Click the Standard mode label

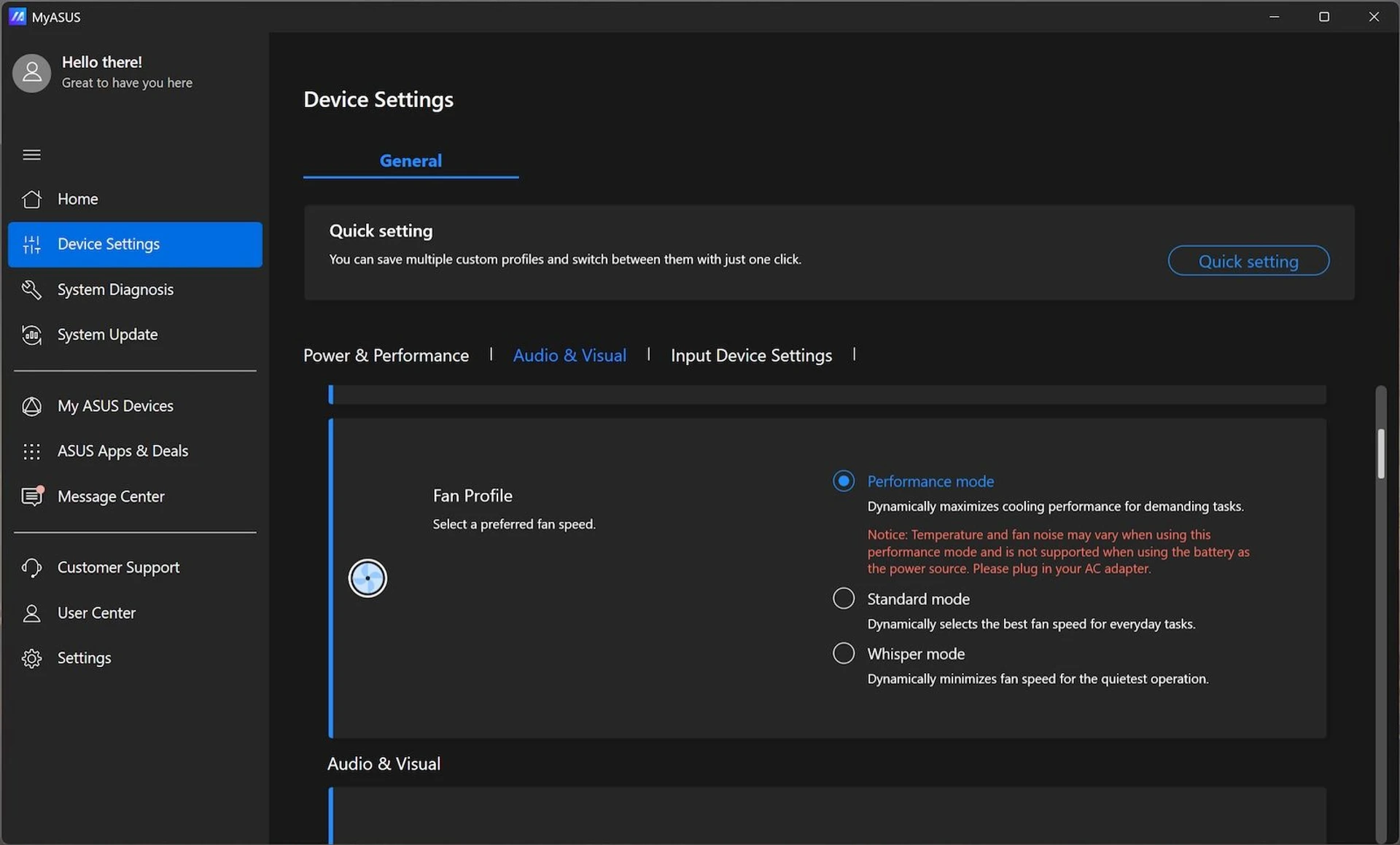click(x=918, y=599)
